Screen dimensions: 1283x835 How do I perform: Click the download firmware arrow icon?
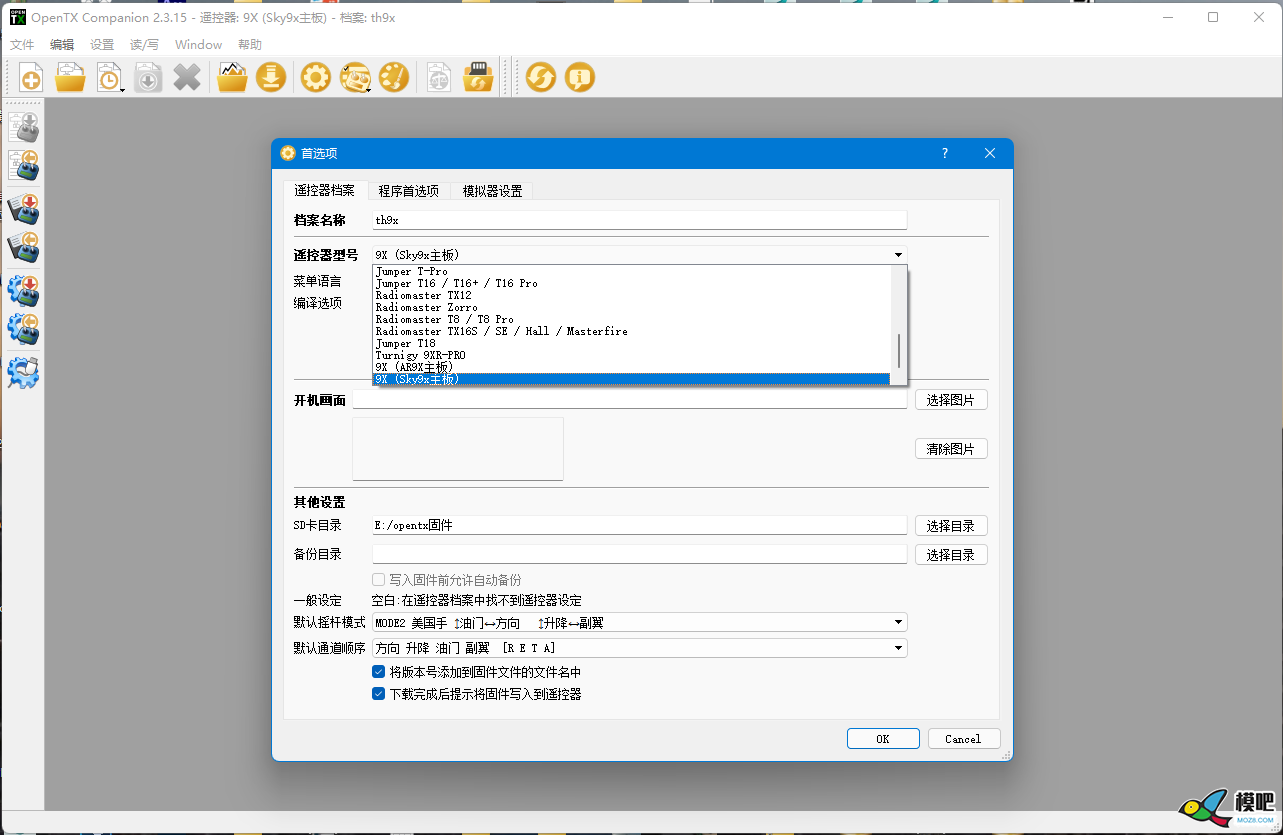271,78
